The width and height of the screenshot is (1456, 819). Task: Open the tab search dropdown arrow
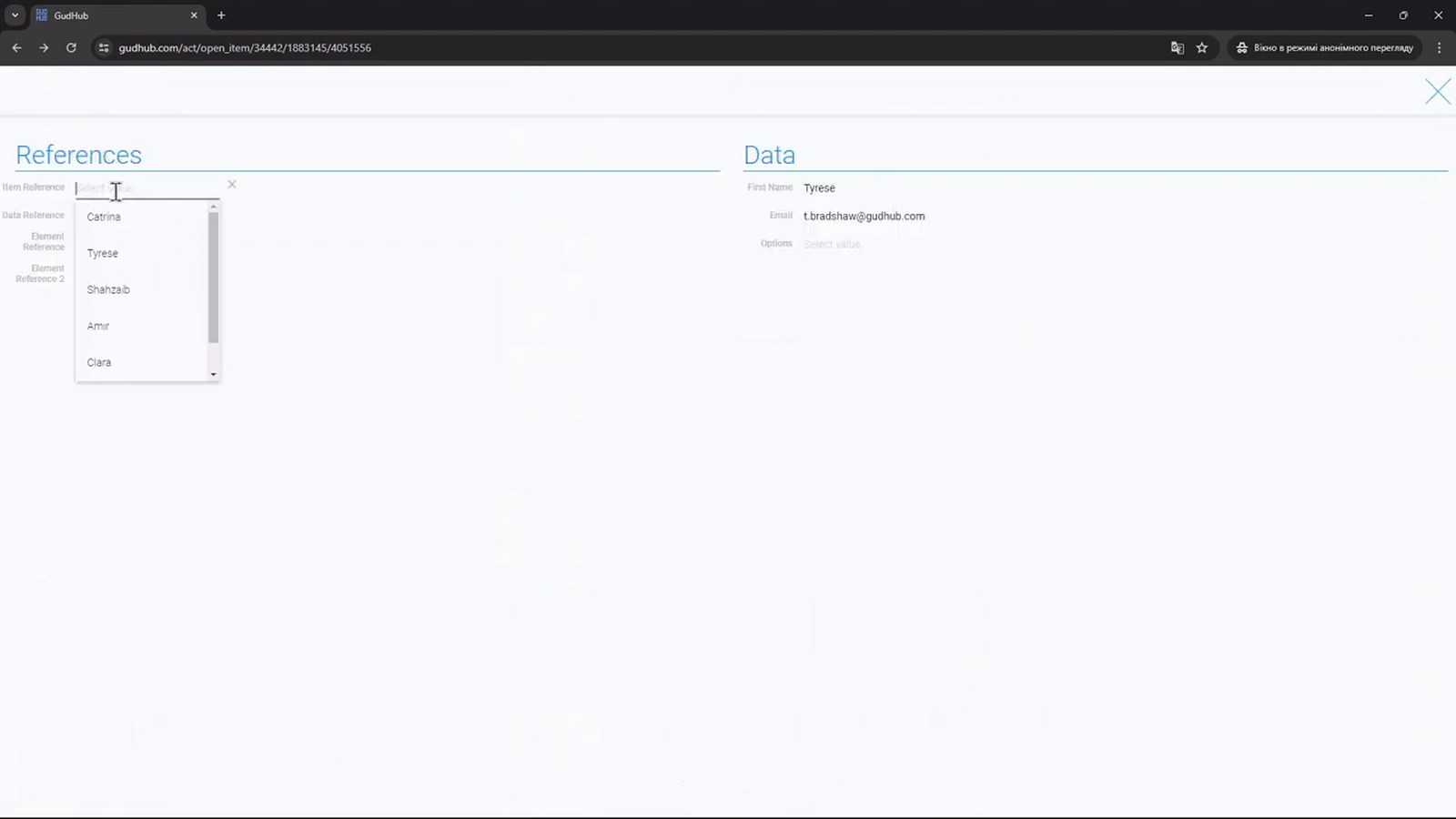pyautogui.click(x=15, y=15)
